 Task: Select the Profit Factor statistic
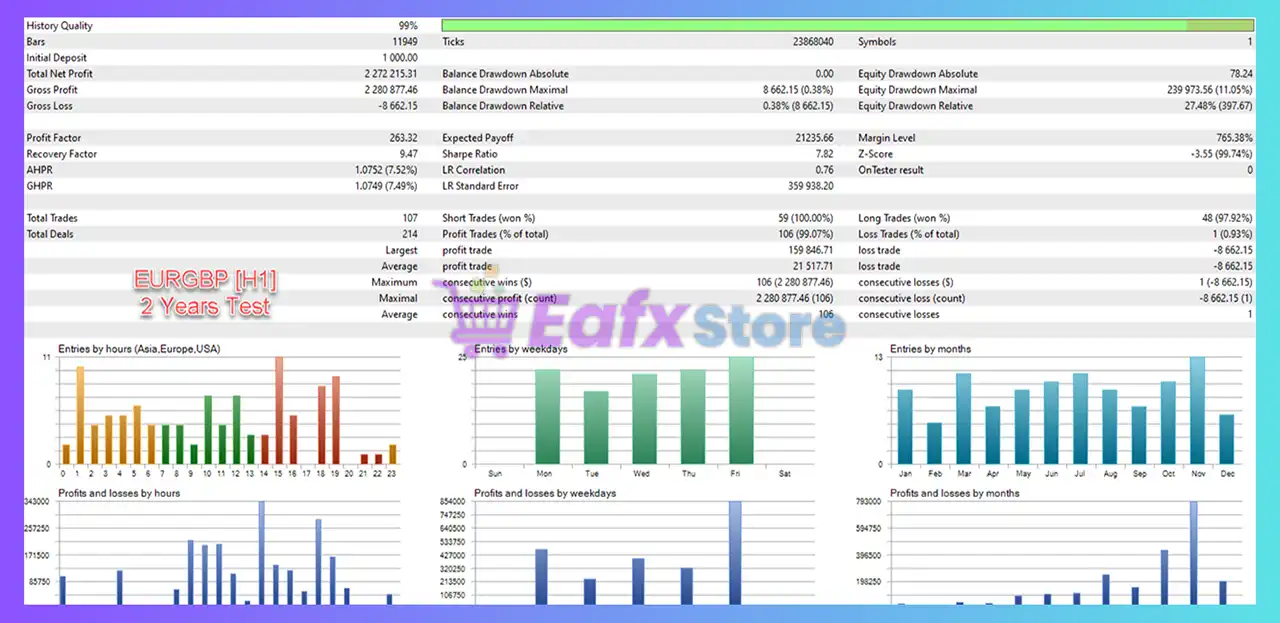405,137
